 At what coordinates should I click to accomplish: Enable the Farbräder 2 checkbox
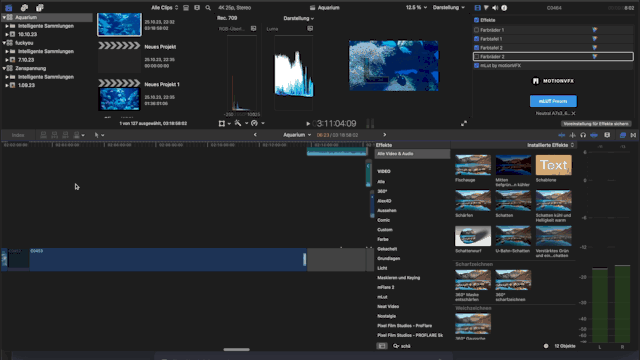click(476, 57)
